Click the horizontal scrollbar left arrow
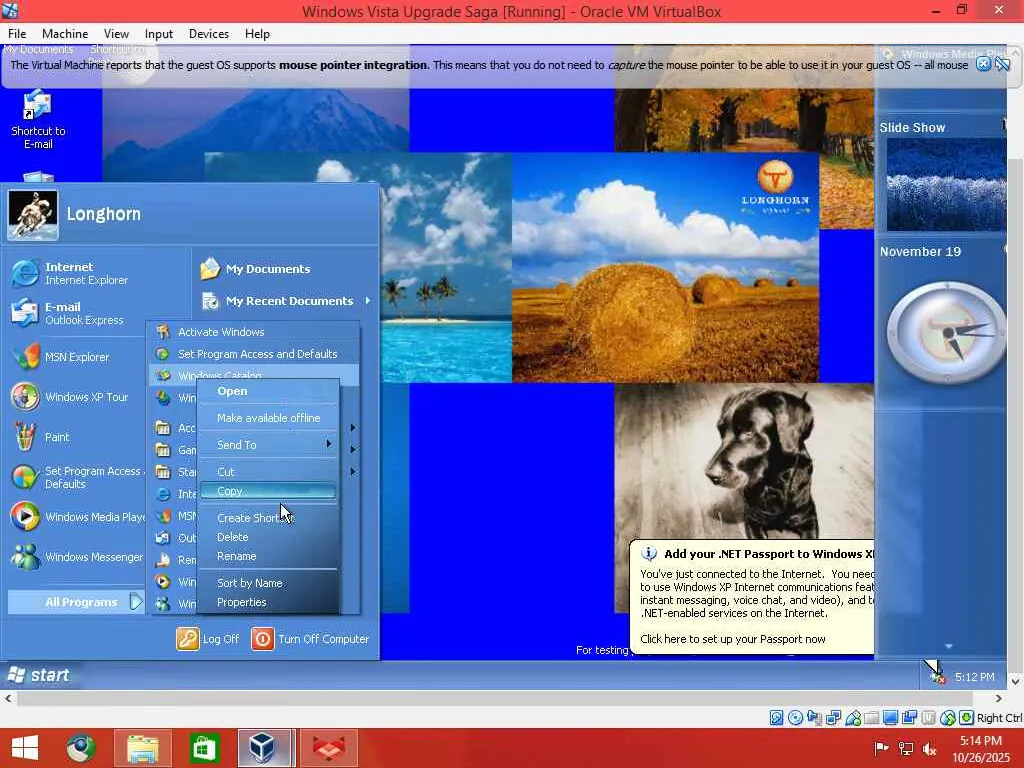 (8, 699)
